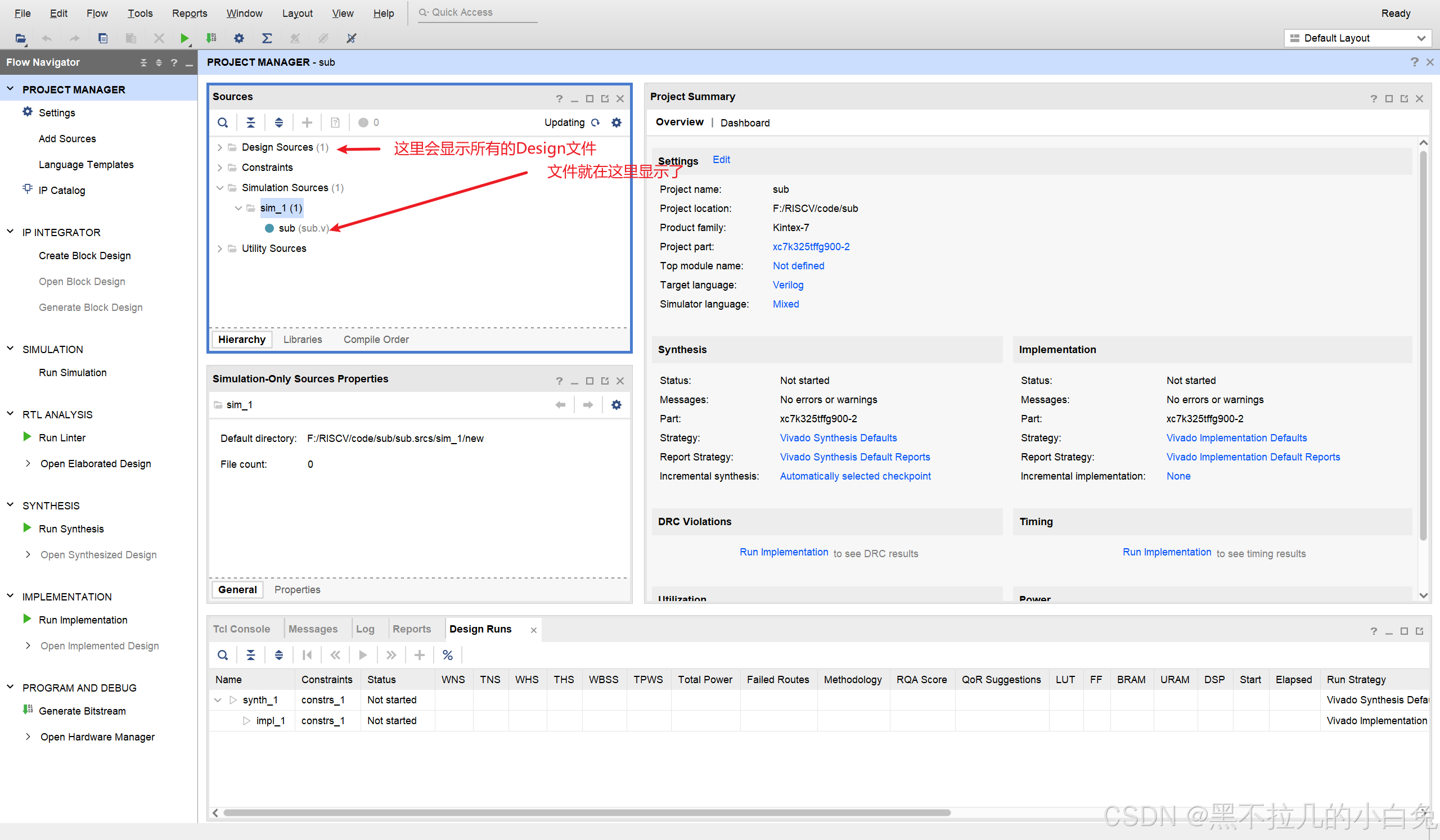Open Sources panel settings gear
The width and height of the screenshot is (1440, 840).
(616, 123)
